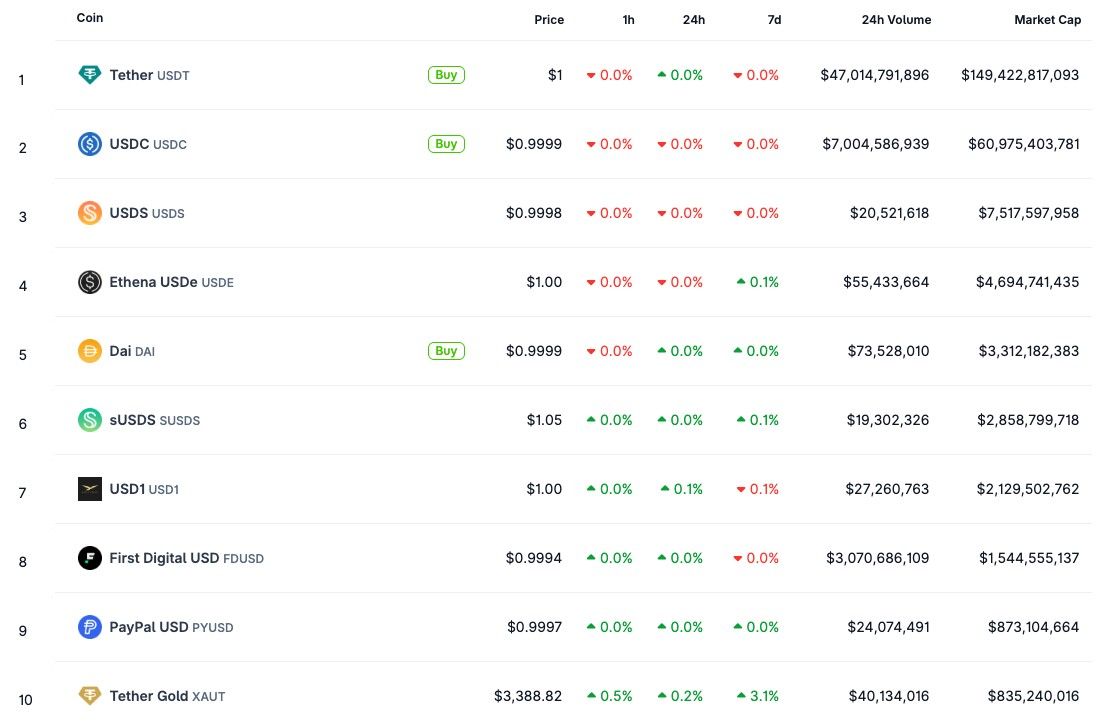Image resolution: width=1107 pixels, height=727 pixels.
Task: Sort by Market Cap column header
Action: tap(1047, 20)
